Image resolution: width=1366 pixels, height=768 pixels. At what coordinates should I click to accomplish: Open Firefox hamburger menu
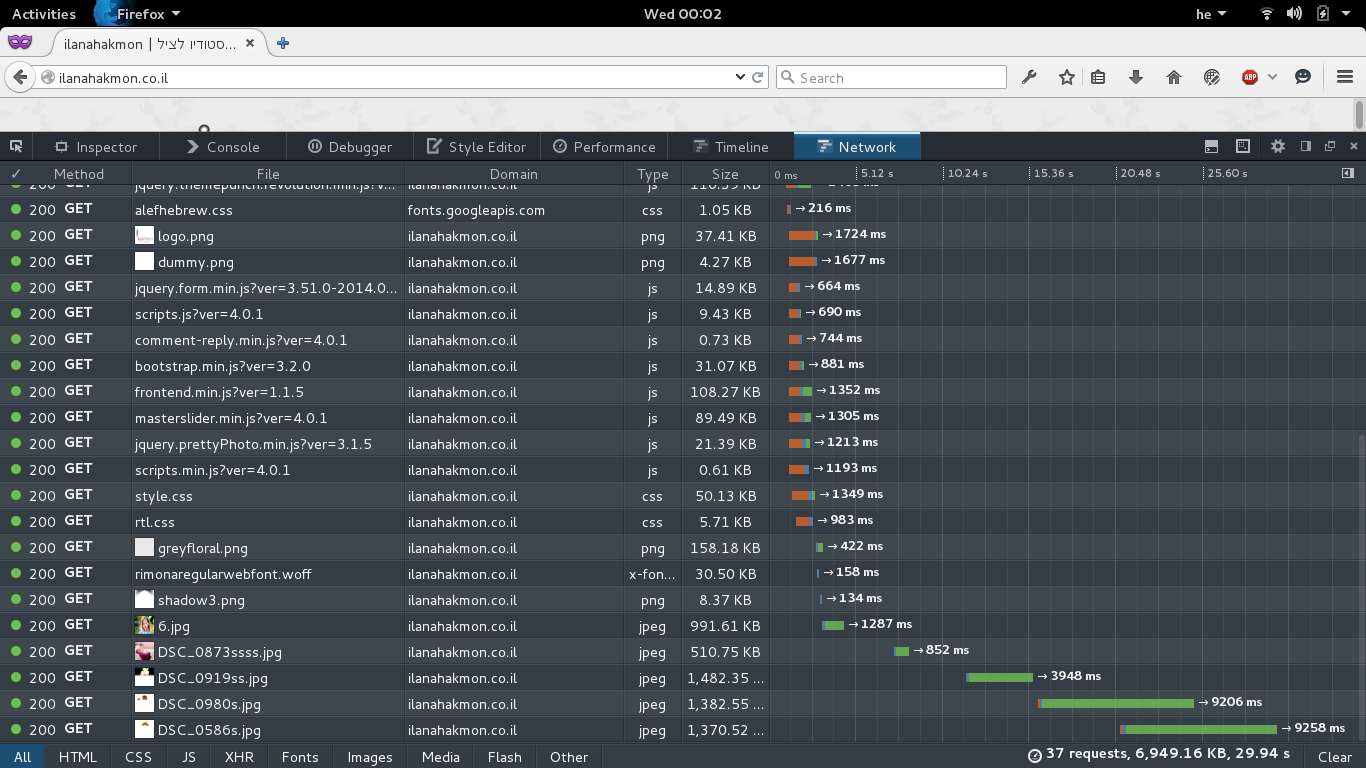click(1345, 77)
